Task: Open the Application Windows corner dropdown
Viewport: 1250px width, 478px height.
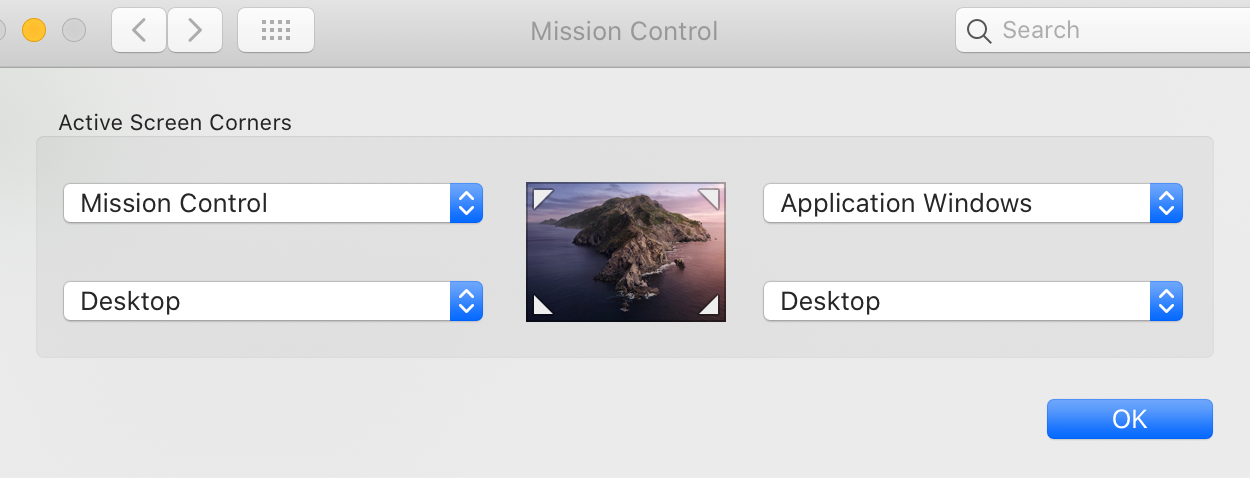Action: (973, 203)
